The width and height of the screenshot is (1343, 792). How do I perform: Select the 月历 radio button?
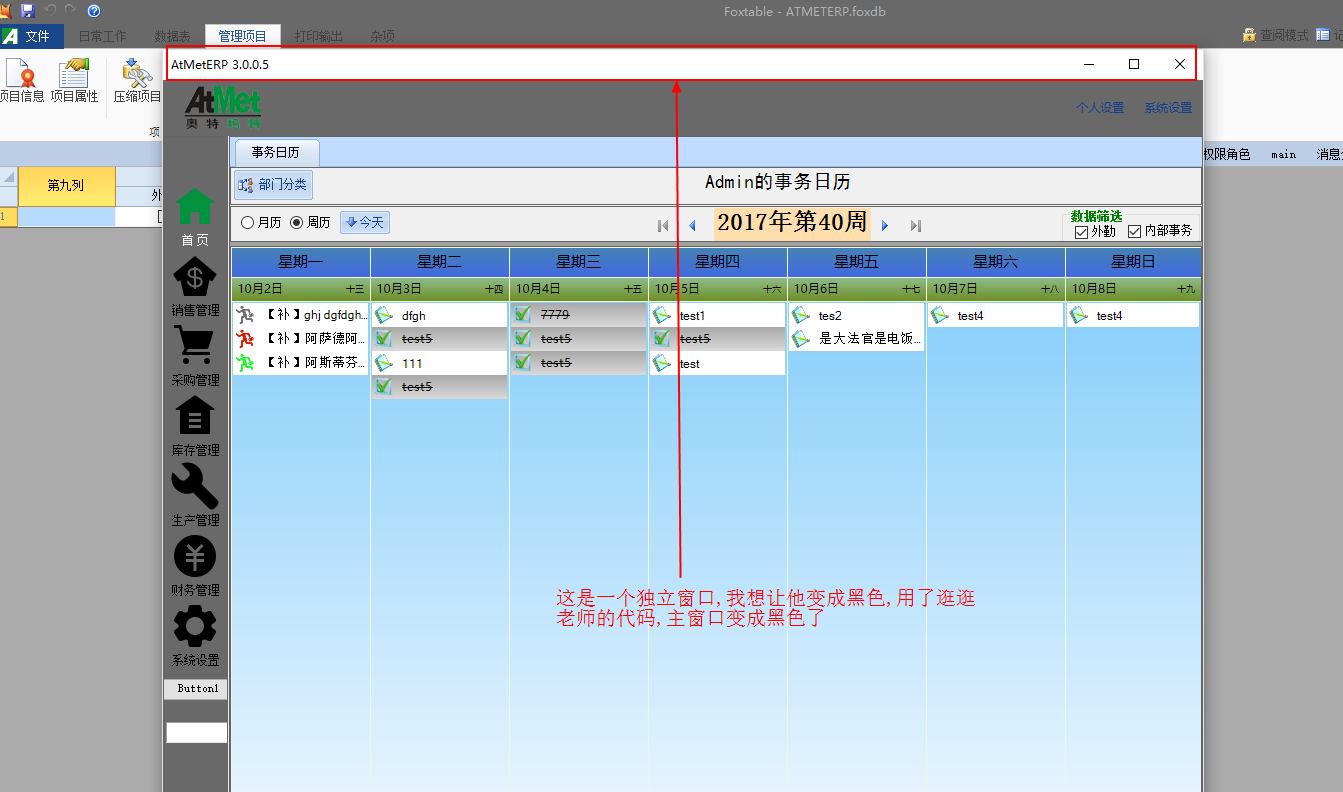(x=248, y=222)
